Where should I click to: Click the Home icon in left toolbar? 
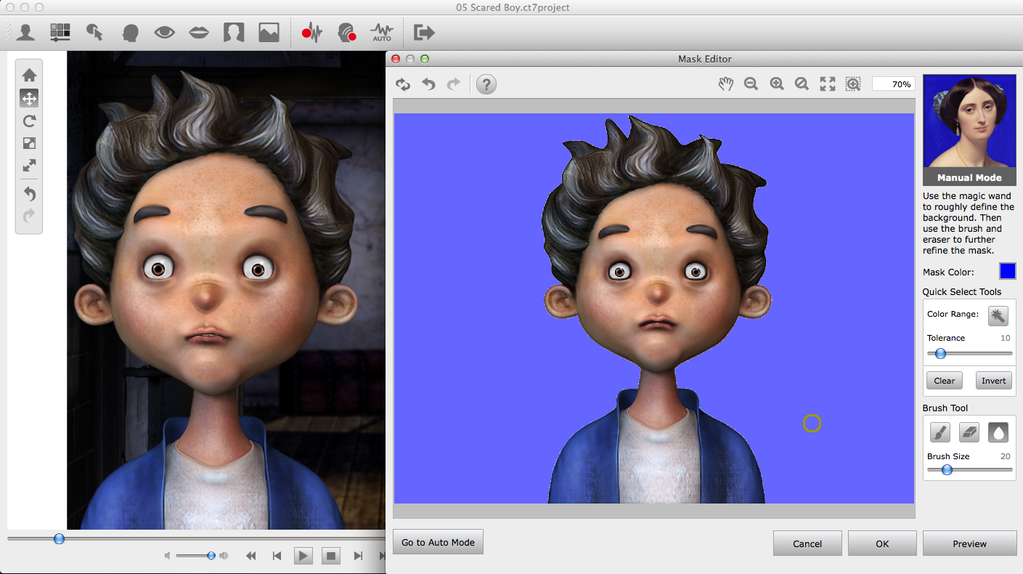click(x=29, y=75)
